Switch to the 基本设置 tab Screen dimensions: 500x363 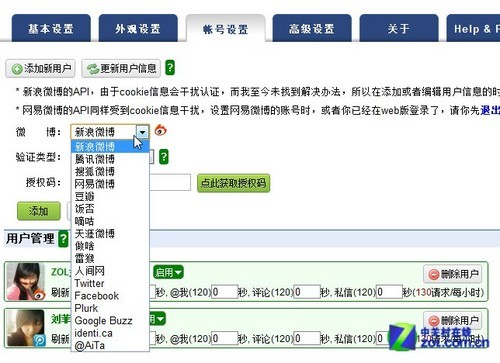point(51,28)
